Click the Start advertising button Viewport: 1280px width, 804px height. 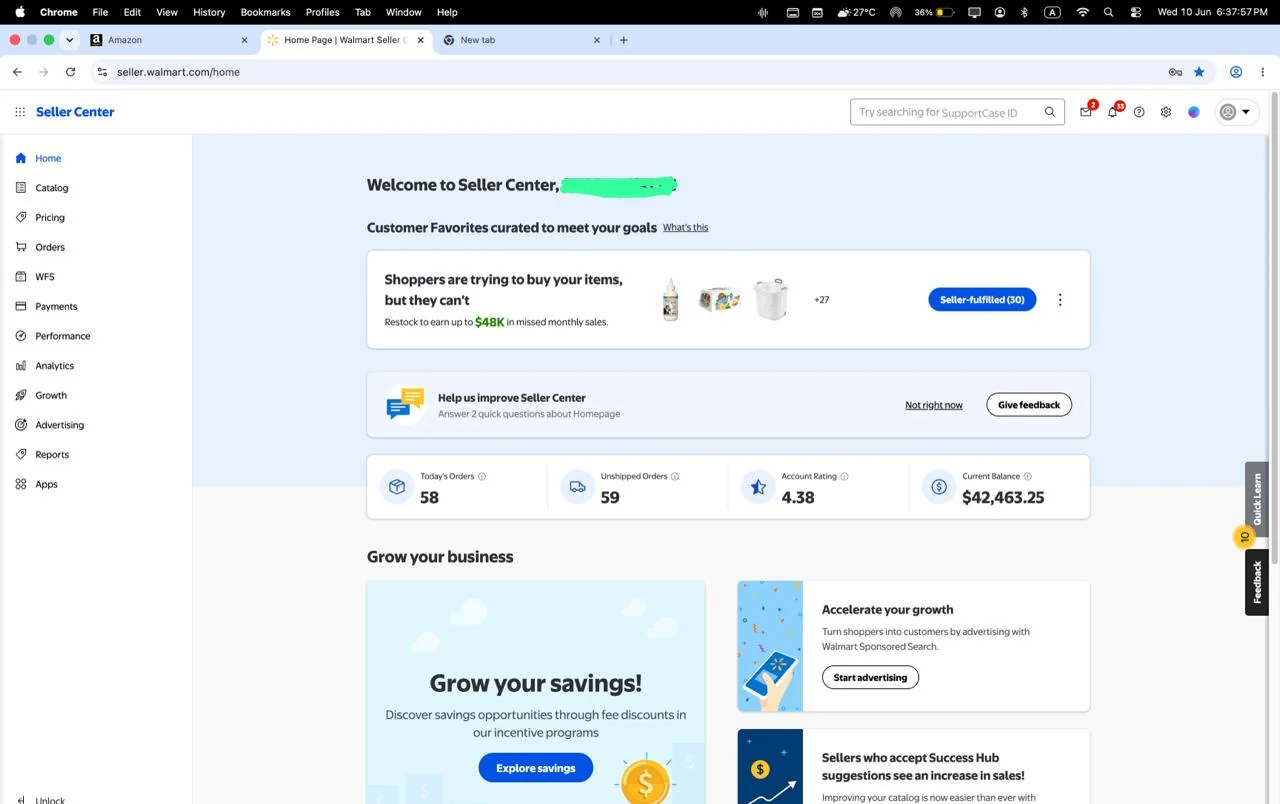[x=870, y=677]
